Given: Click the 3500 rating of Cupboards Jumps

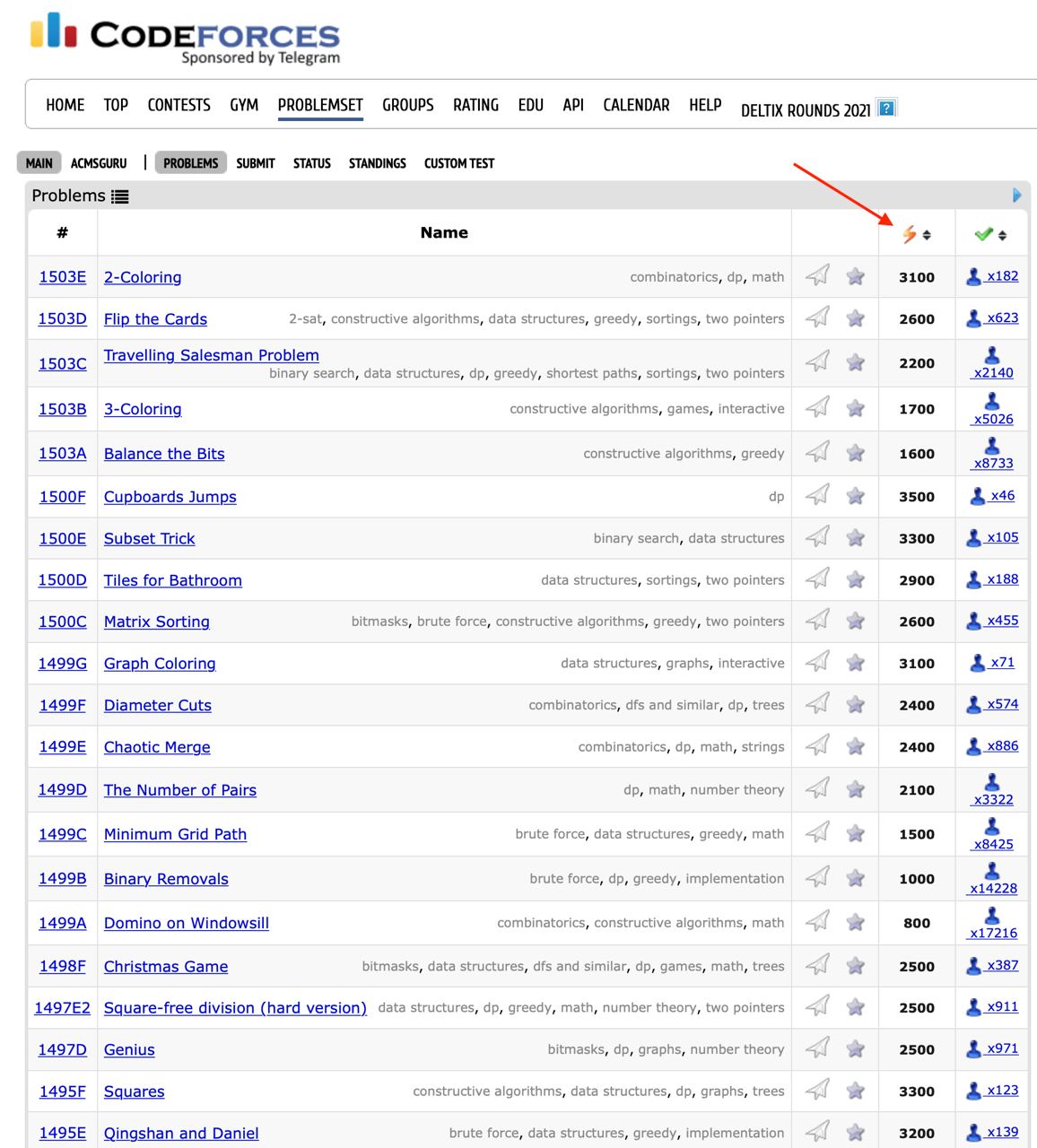Looking at the screenshot, I should point(917,497).
